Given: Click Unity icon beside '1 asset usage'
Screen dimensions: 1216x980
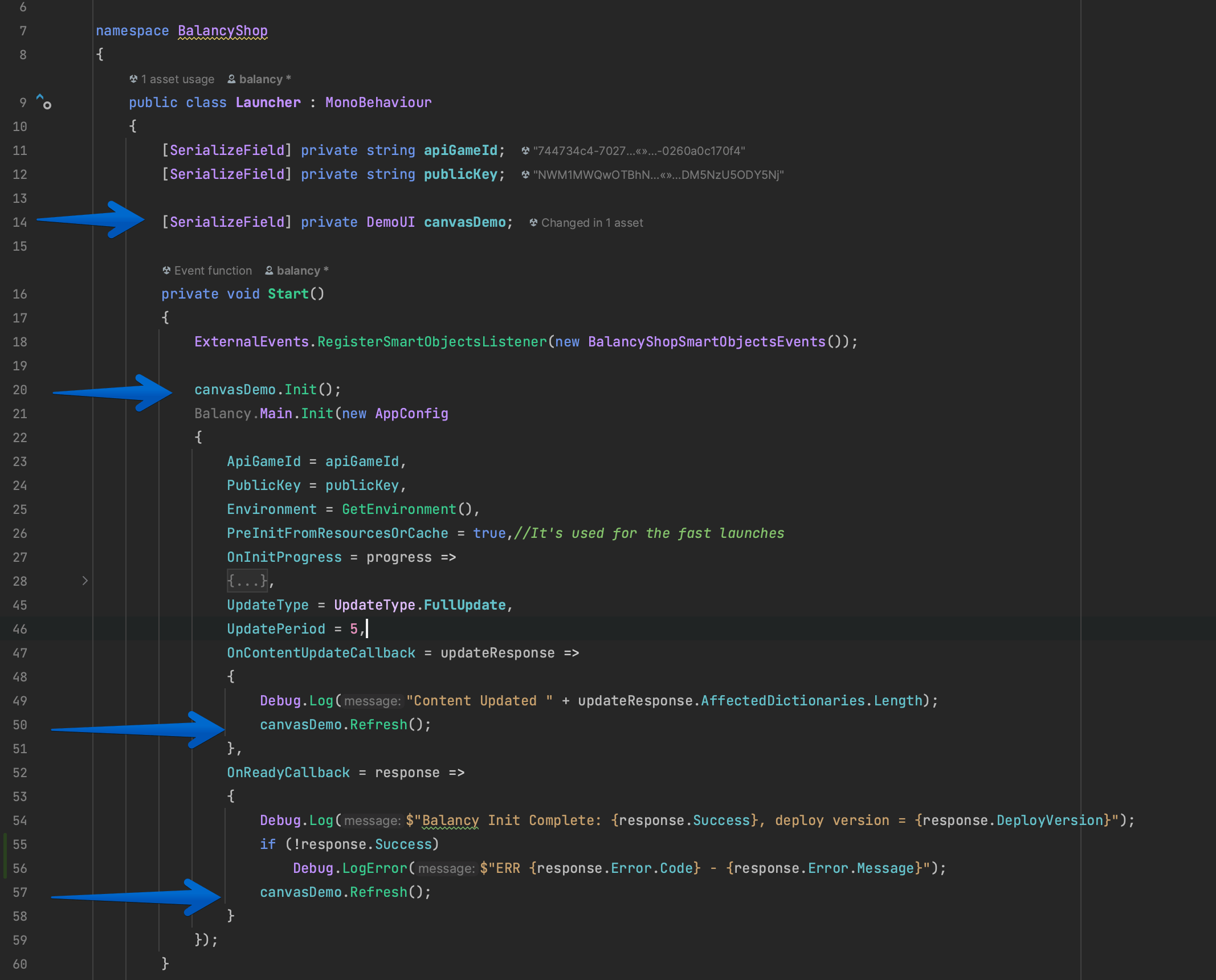Looking at the screenshot, I should [x=133, y=79].
